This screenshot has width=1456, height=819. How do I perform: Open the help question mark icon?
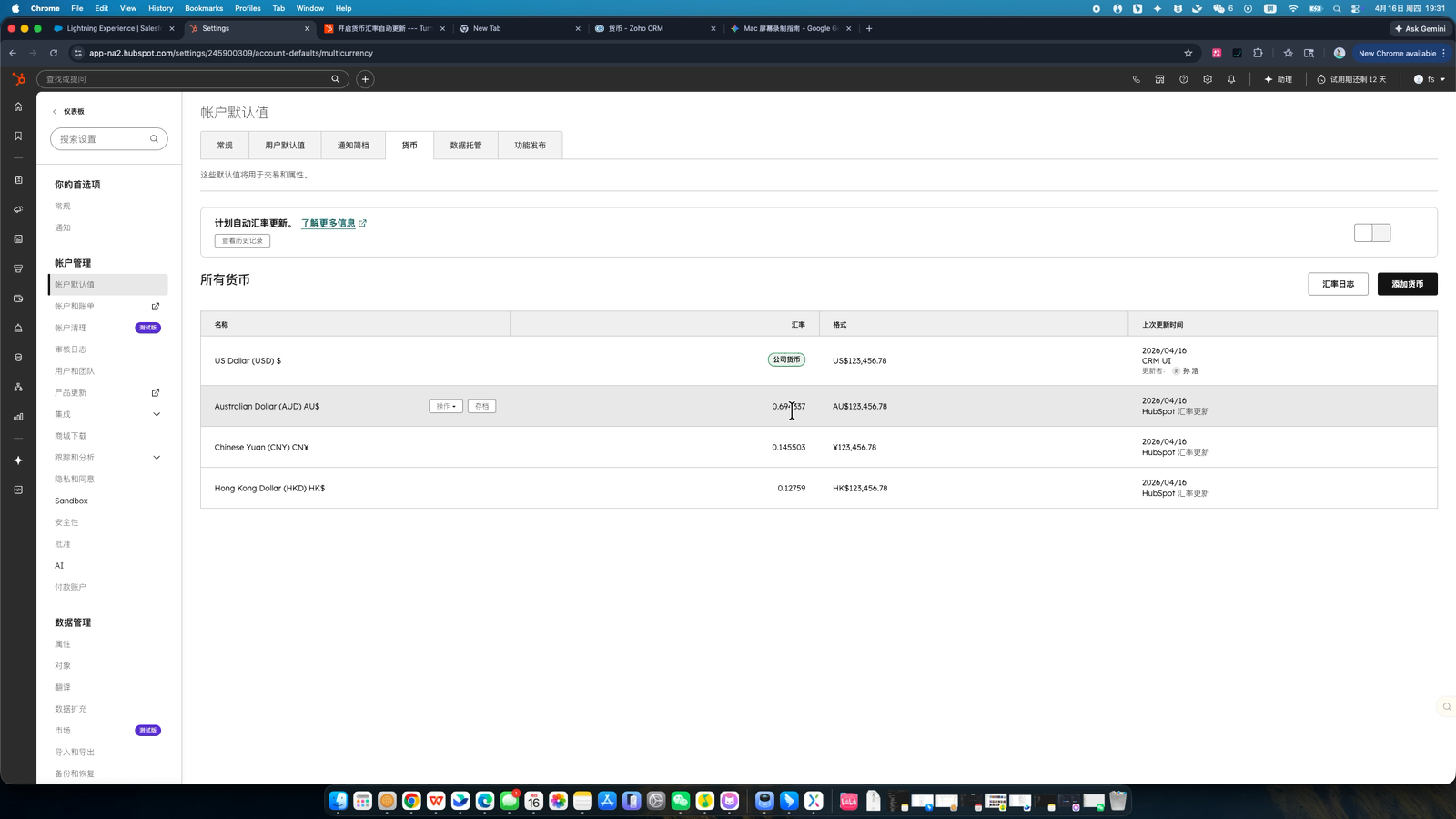[1183, 79]
